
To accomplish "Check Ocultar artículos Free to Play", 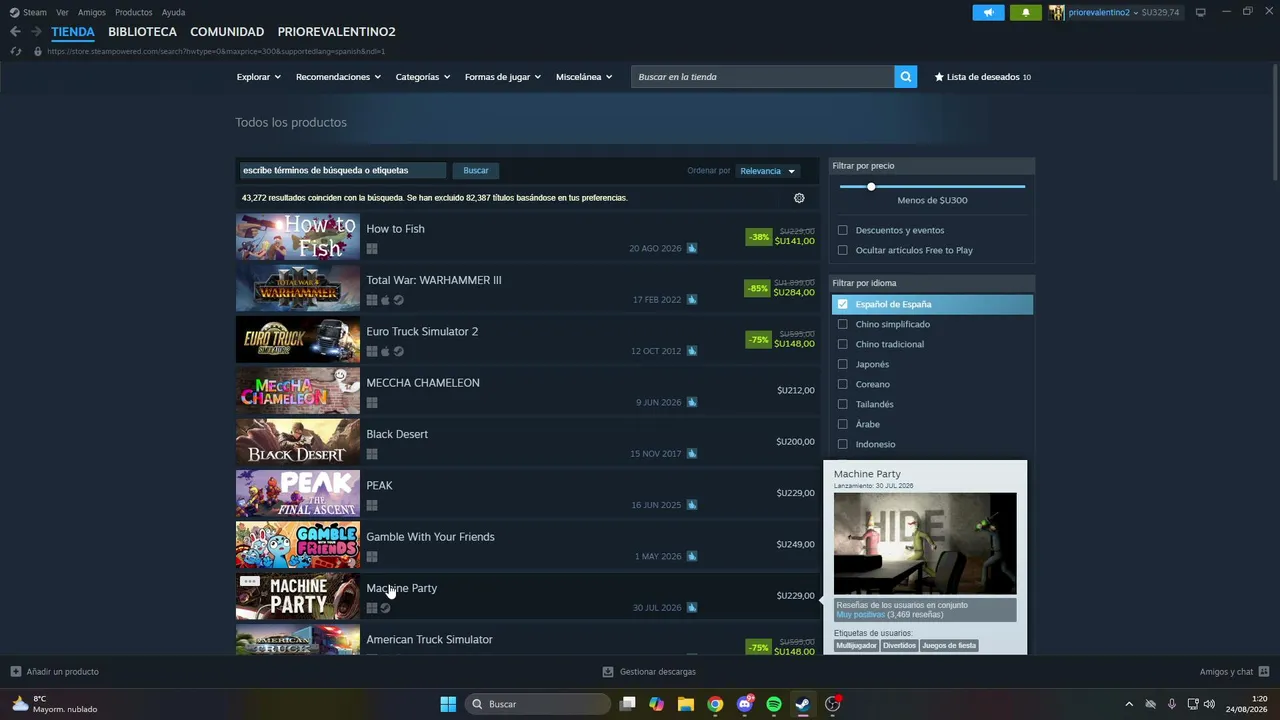I will tap(843, 250).
